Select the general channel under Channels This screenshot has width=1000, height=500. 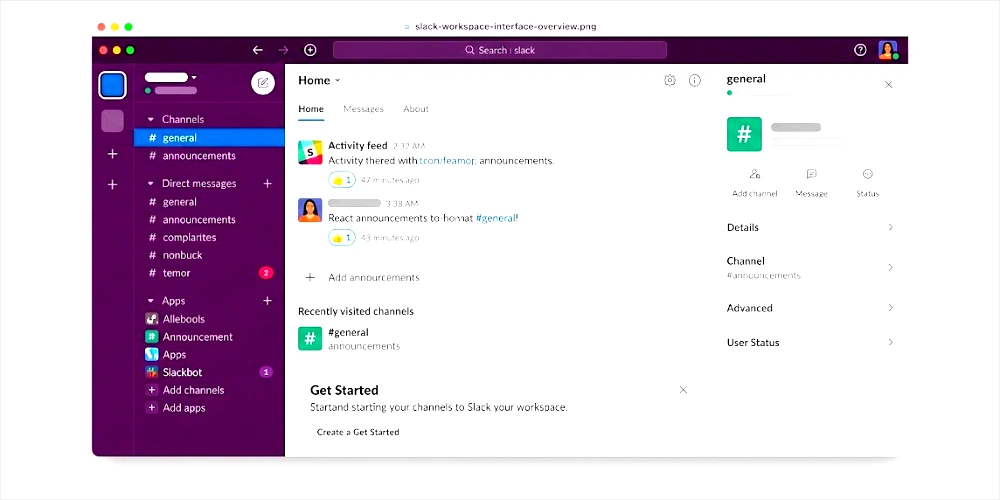209,138
